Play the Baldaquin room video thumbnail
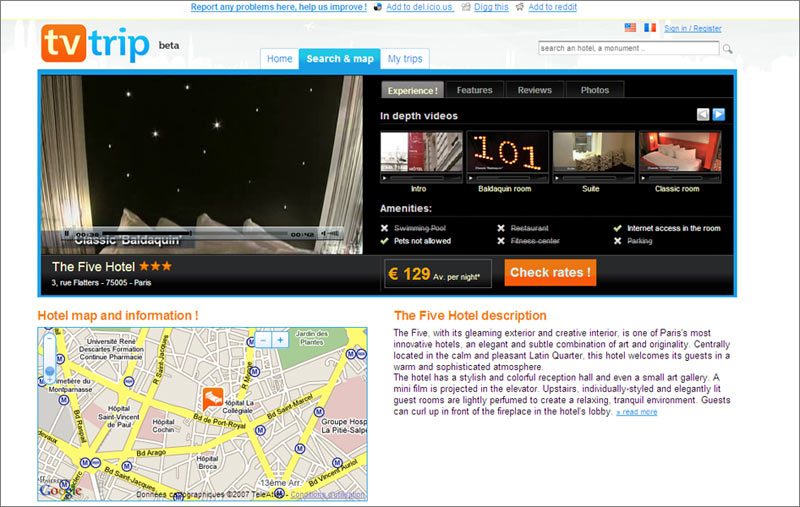 coord(507,156)
